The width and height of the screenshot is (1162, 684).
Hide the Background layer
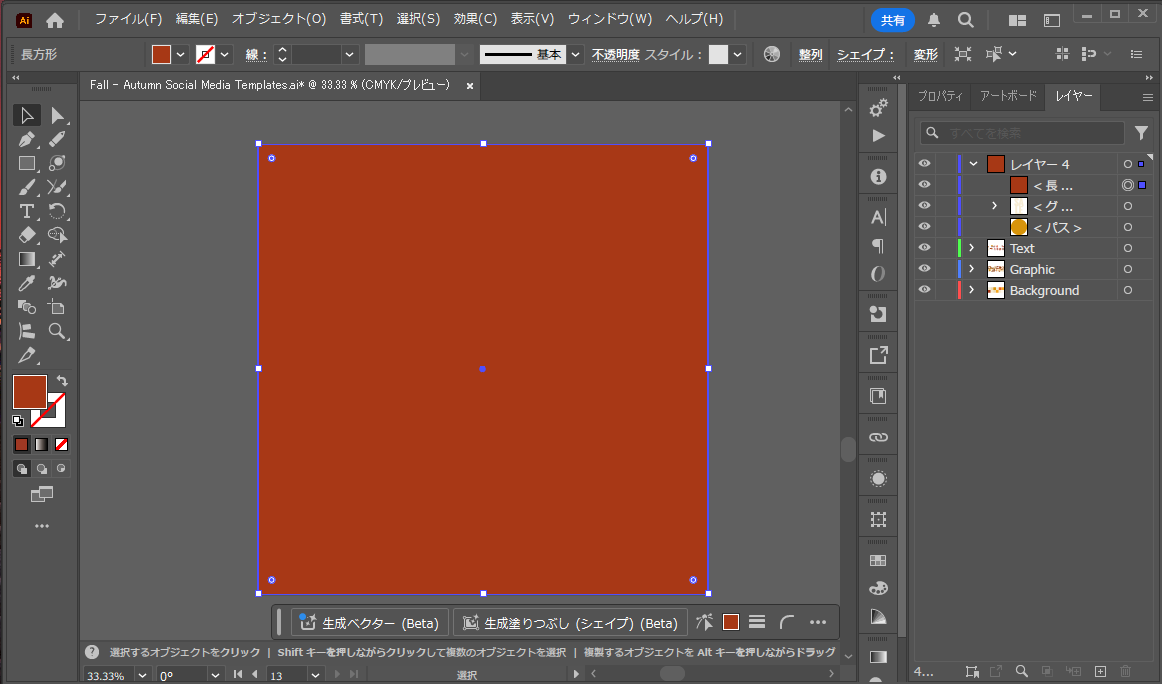click(x=924, y=290)
